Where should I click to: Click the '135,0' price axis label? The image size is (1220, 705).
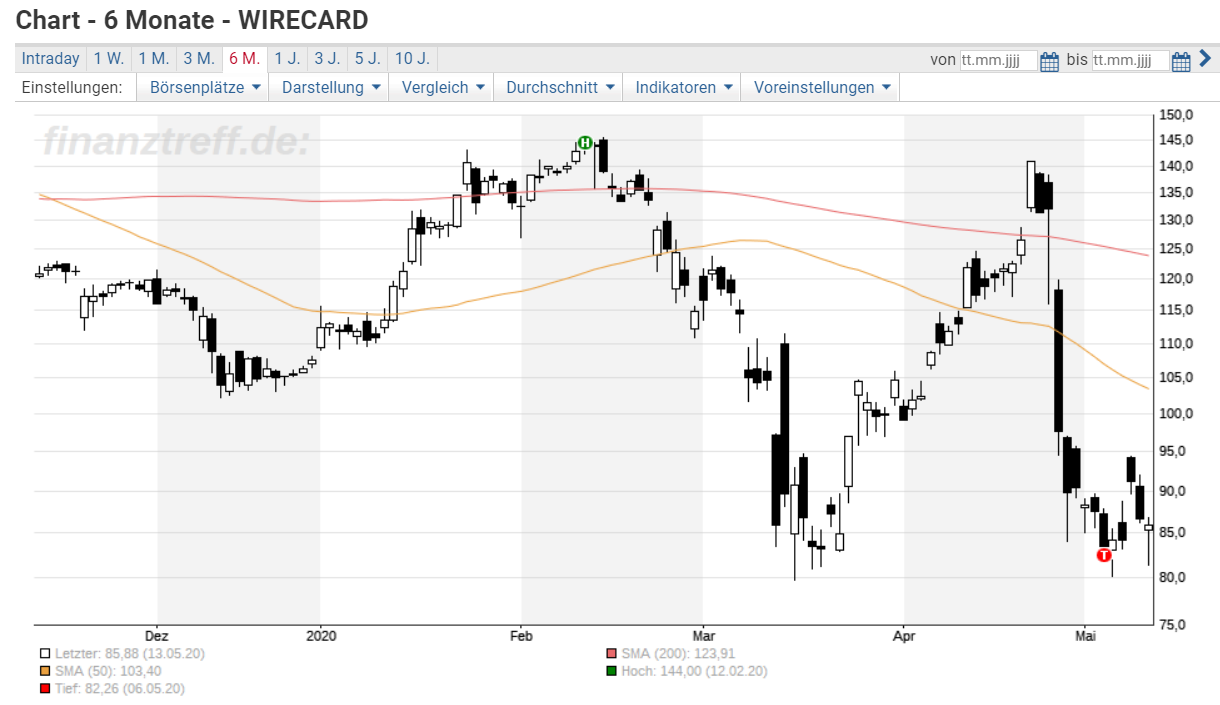(1177, 193)
